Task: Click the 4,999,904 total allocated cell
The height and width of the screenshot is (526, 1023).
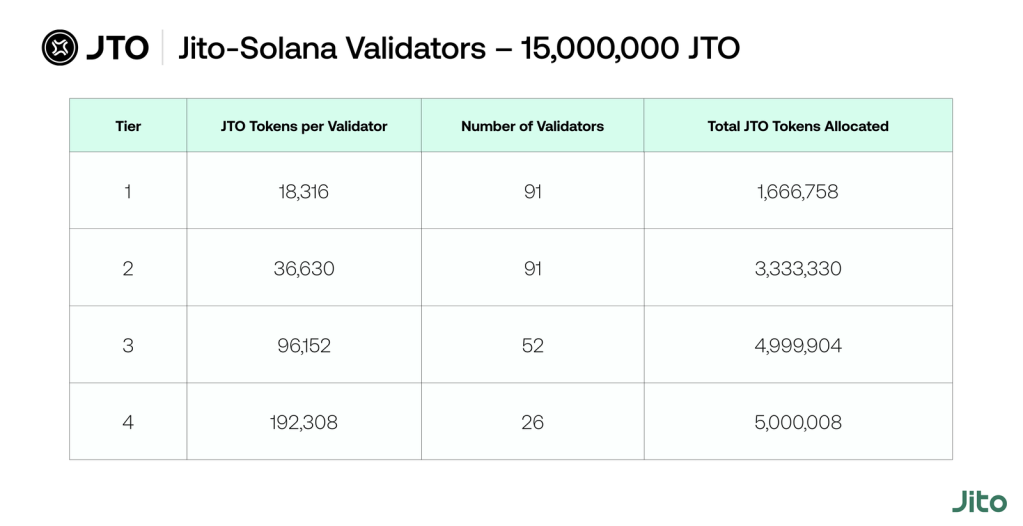Action: 798,345
